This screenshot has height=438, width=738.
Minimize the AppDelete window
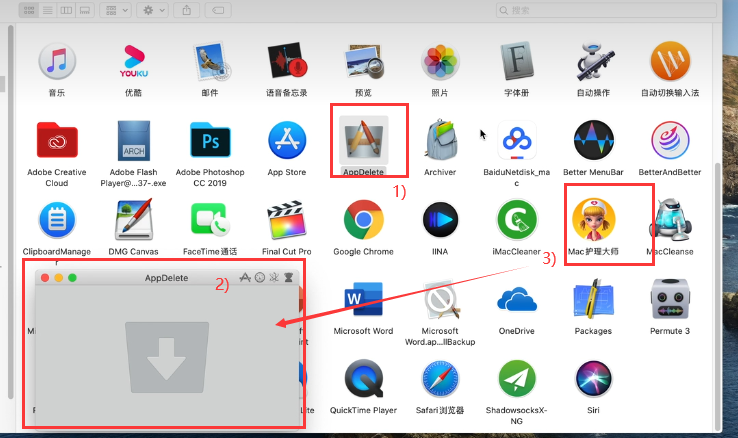[59, 278]
